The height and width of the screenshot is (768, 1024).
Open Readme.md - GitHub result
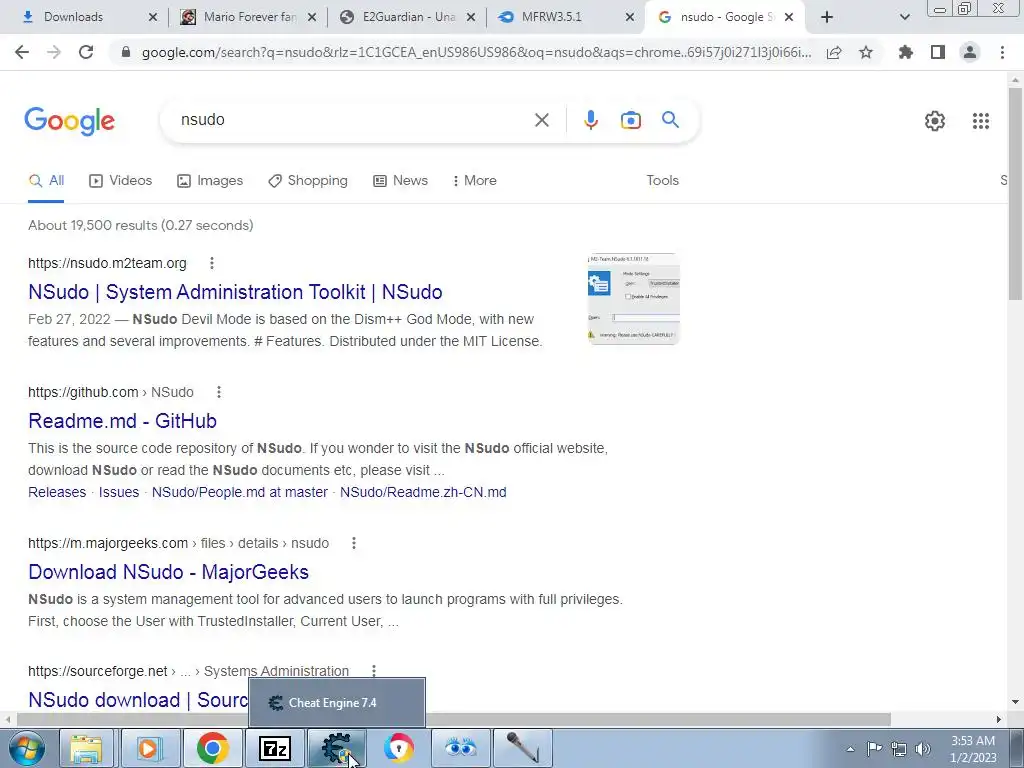coord(122,421)
